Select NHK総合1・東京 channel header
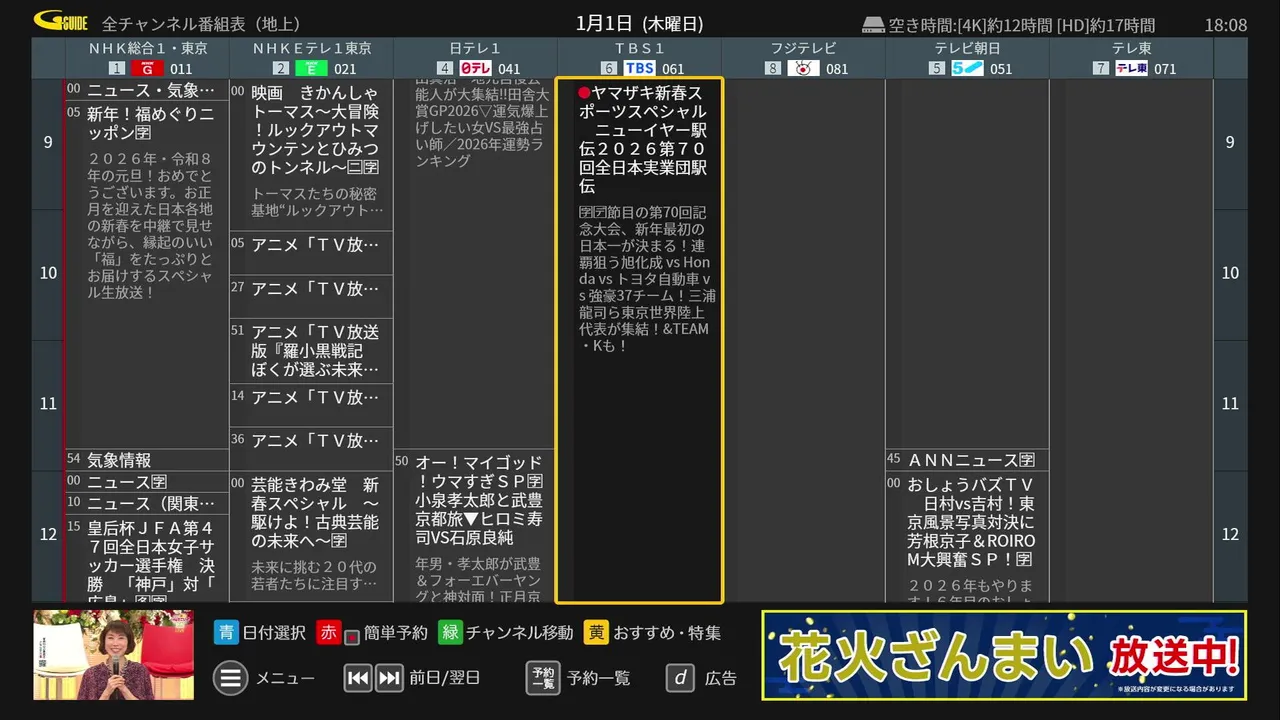 coord(148,59)
